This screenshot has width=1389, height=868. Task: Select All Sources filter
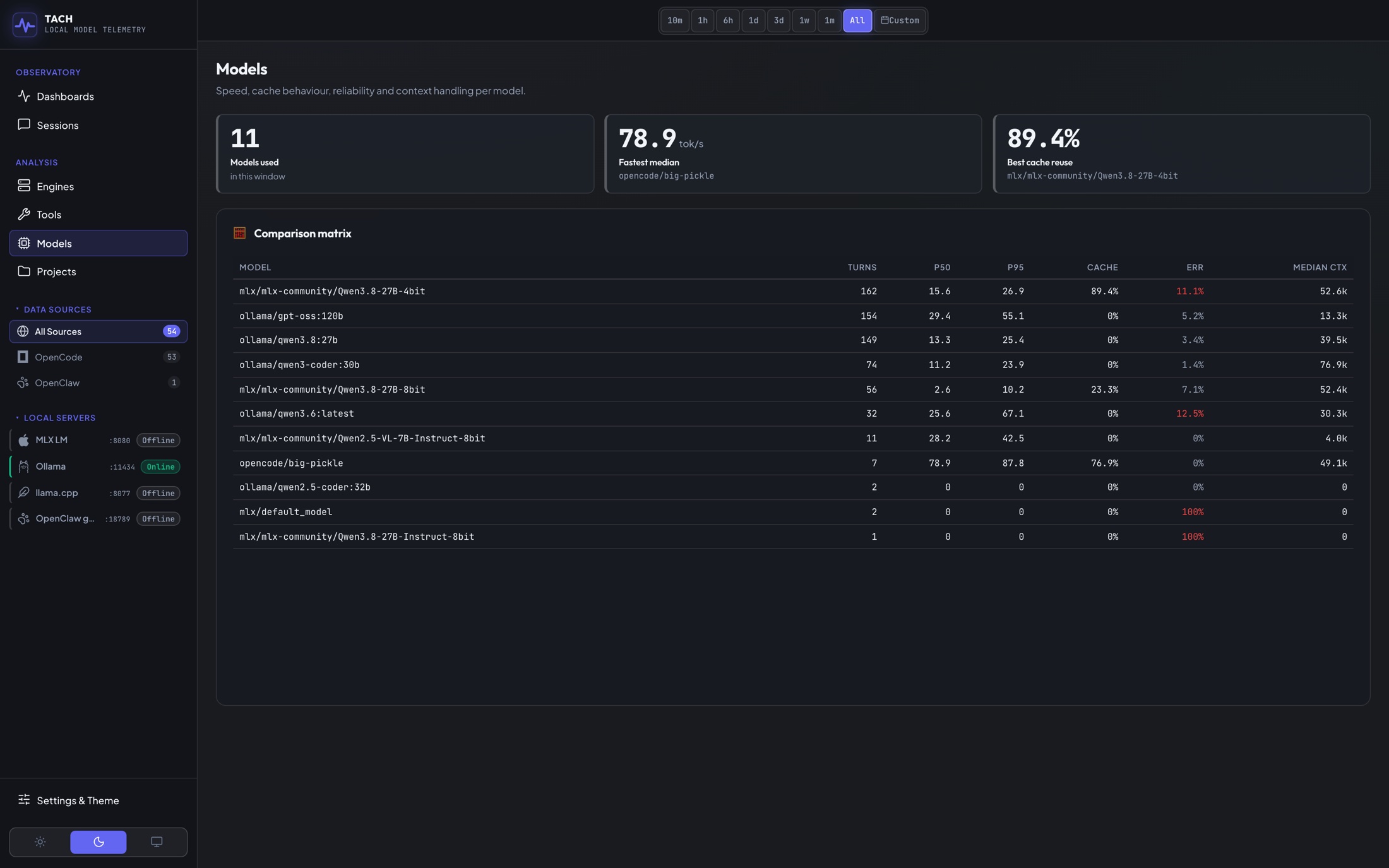(98, 331)
